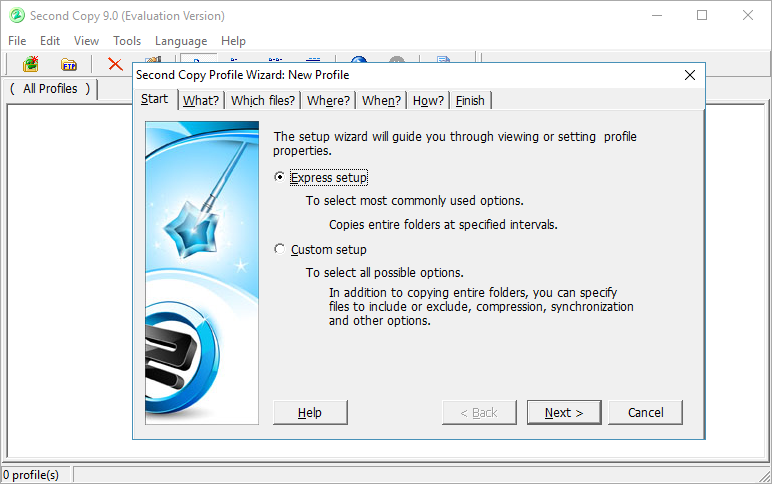
Task: Open the When? tab
Action: (x=381, y=100)
